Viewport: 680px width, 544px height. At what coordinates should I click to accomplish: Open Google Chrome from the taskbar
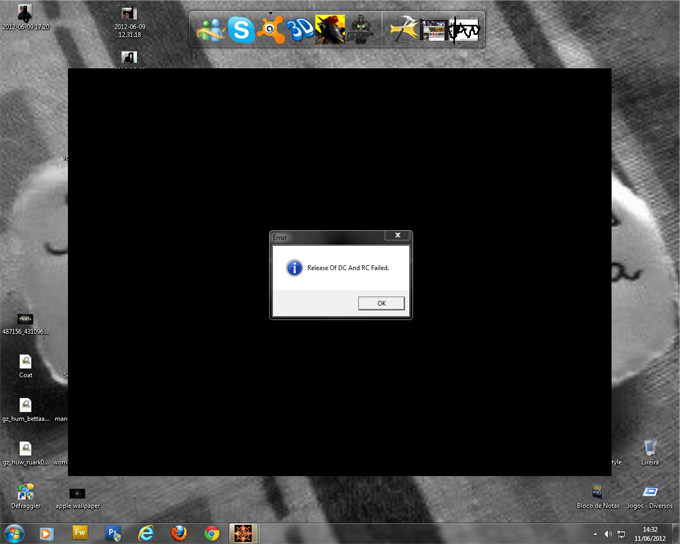[212, 533]
